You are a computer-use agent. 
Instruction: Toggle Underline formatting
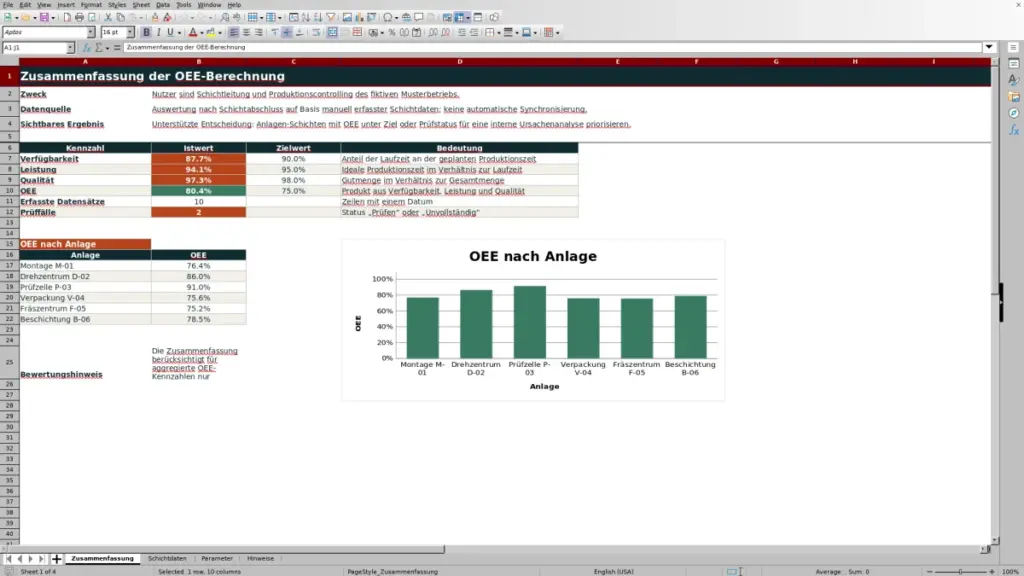pyautogui.click(x=170, y=33)
